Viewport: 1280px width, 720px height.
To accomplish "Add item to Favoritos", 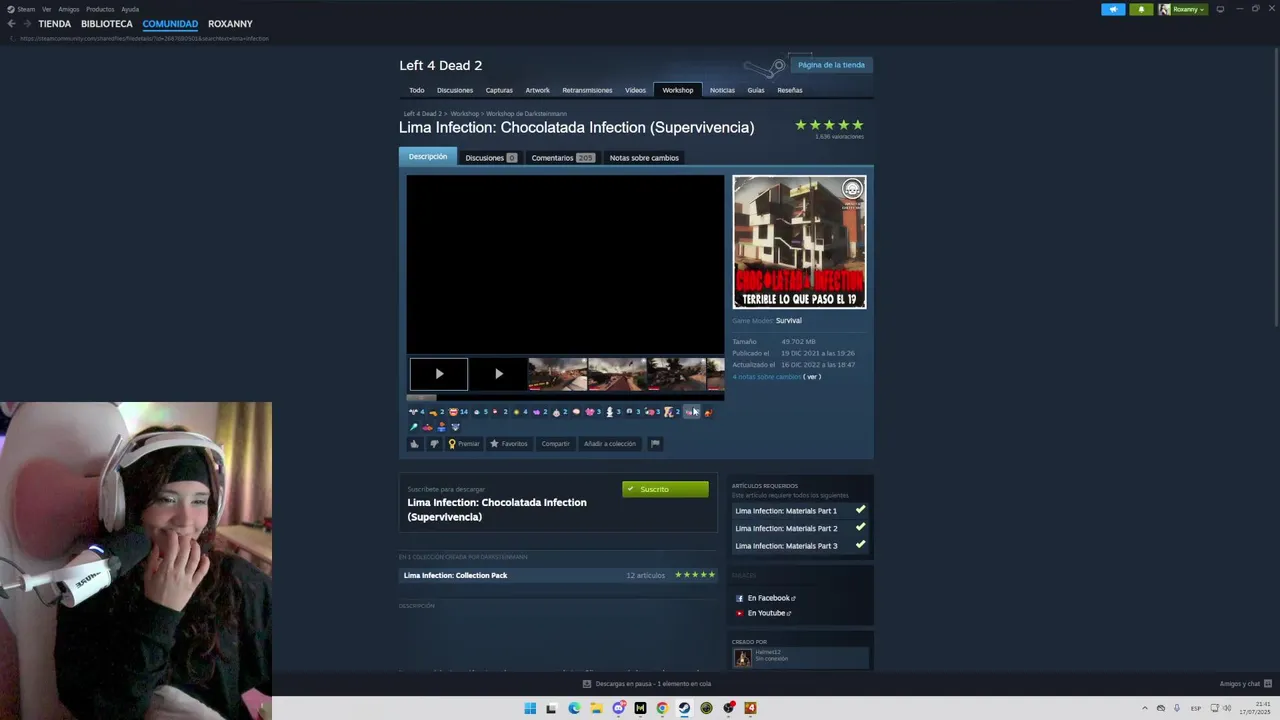I will [509, 444].
